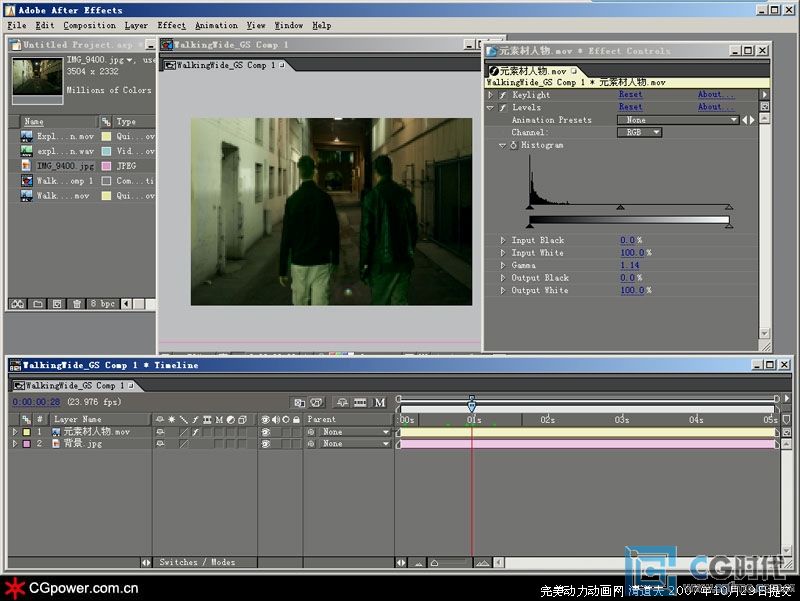800x601 pixels.
Task: Toggle lock switch for 元素材人物.mov layer
Action: [296, 432]
